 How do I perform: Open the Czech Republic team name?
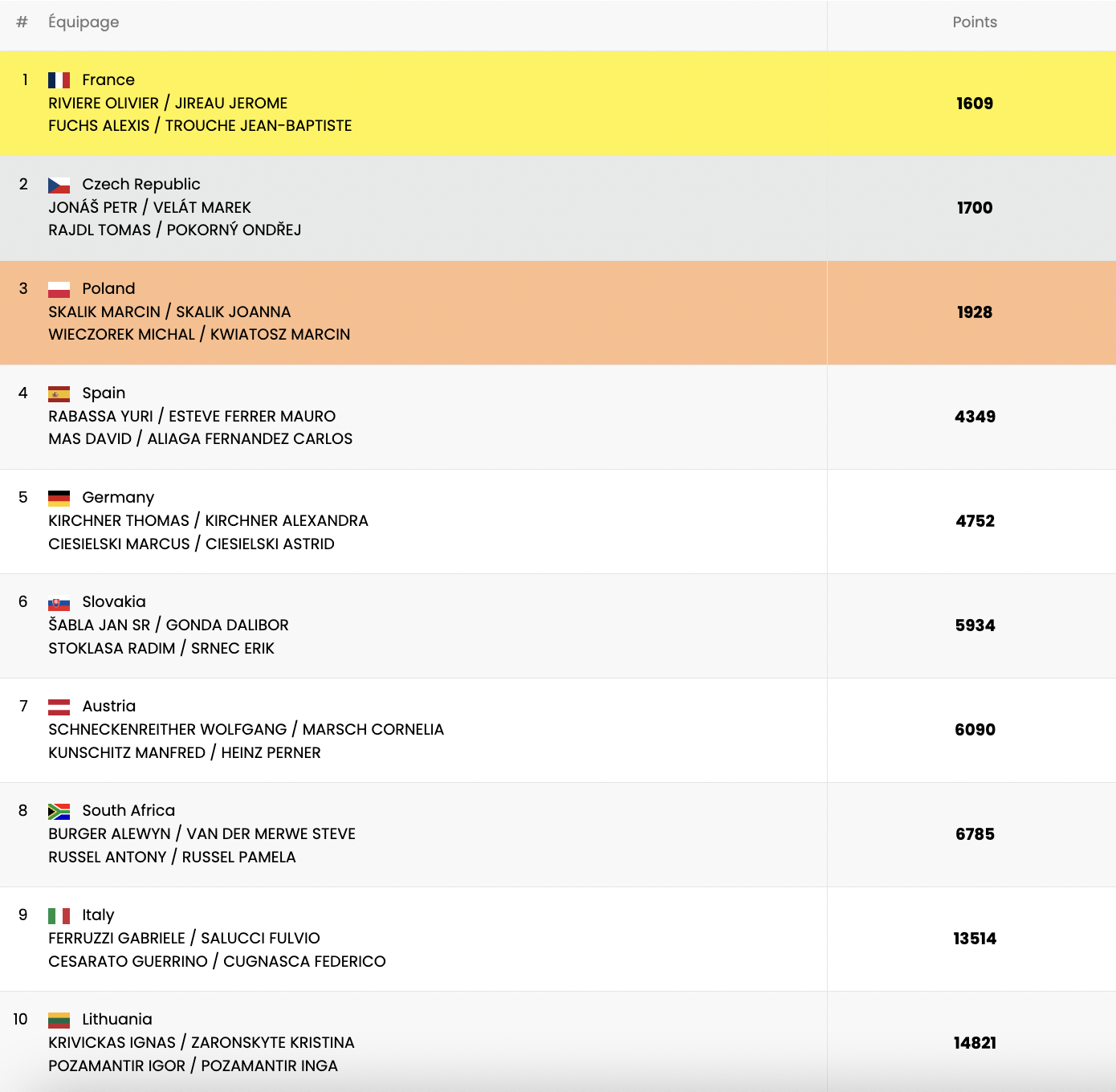(141, 184)
